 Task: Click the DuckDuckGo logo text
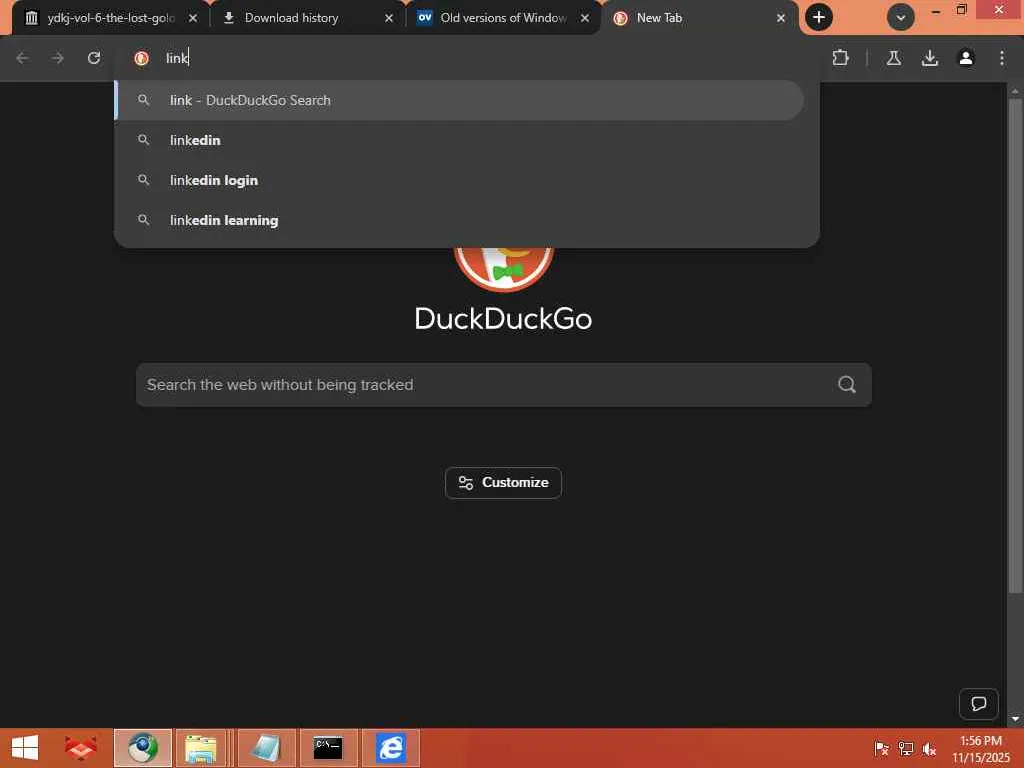(503, 319)
